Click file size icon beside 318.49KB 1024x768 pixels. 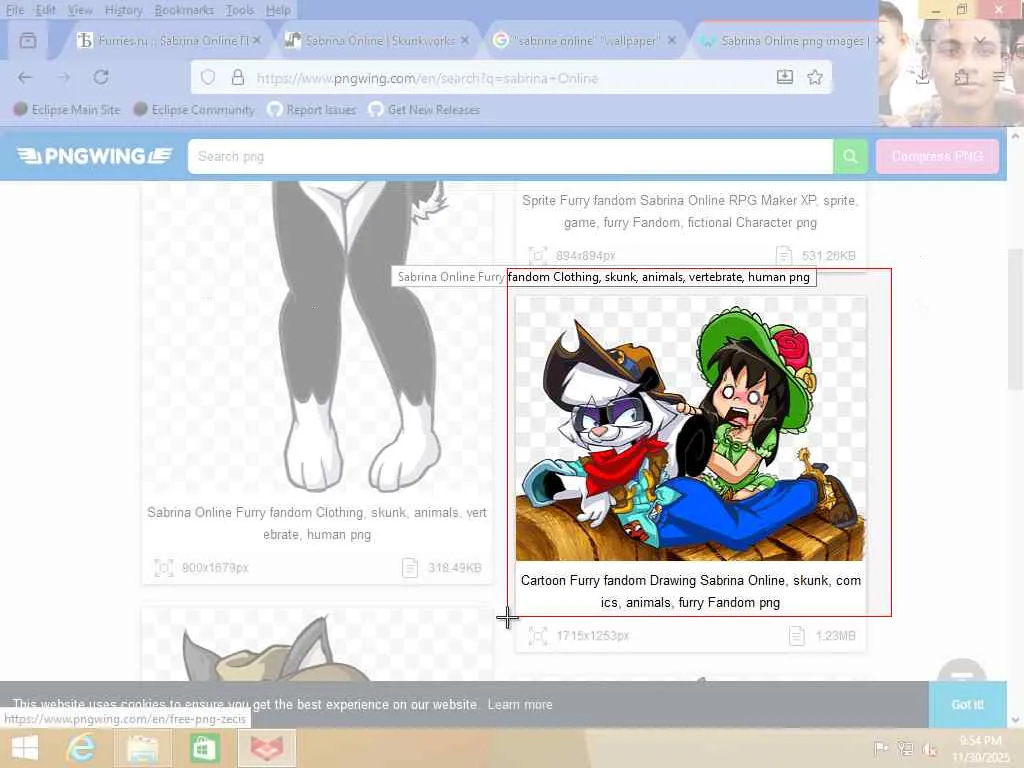[409, 568]
